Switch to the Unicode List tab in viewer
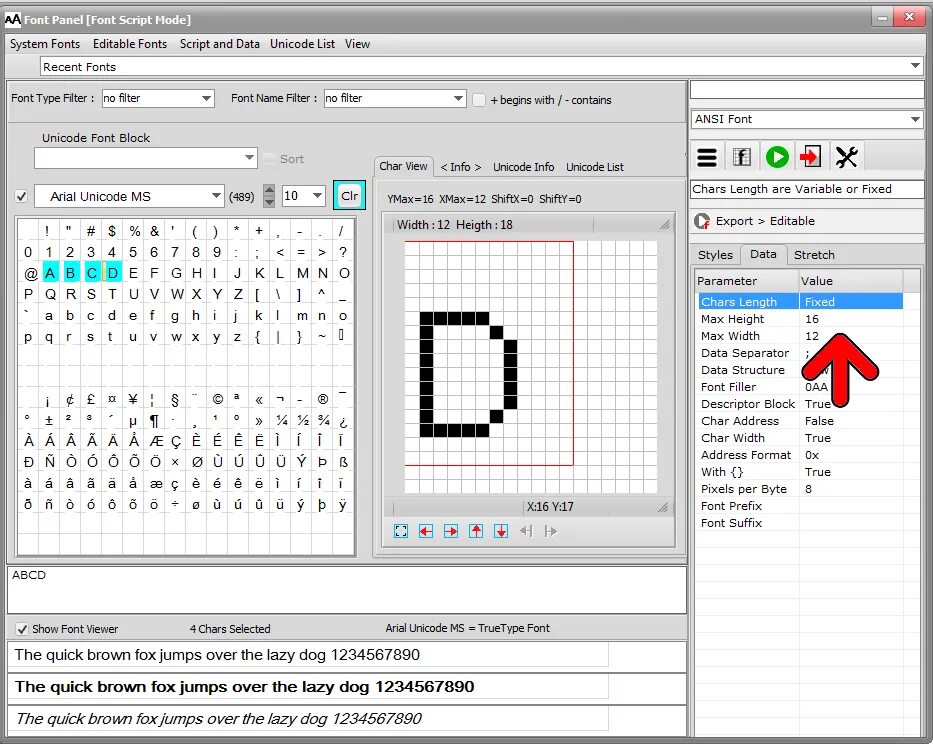This screenshot has height=744, width=933. [595, 167]
